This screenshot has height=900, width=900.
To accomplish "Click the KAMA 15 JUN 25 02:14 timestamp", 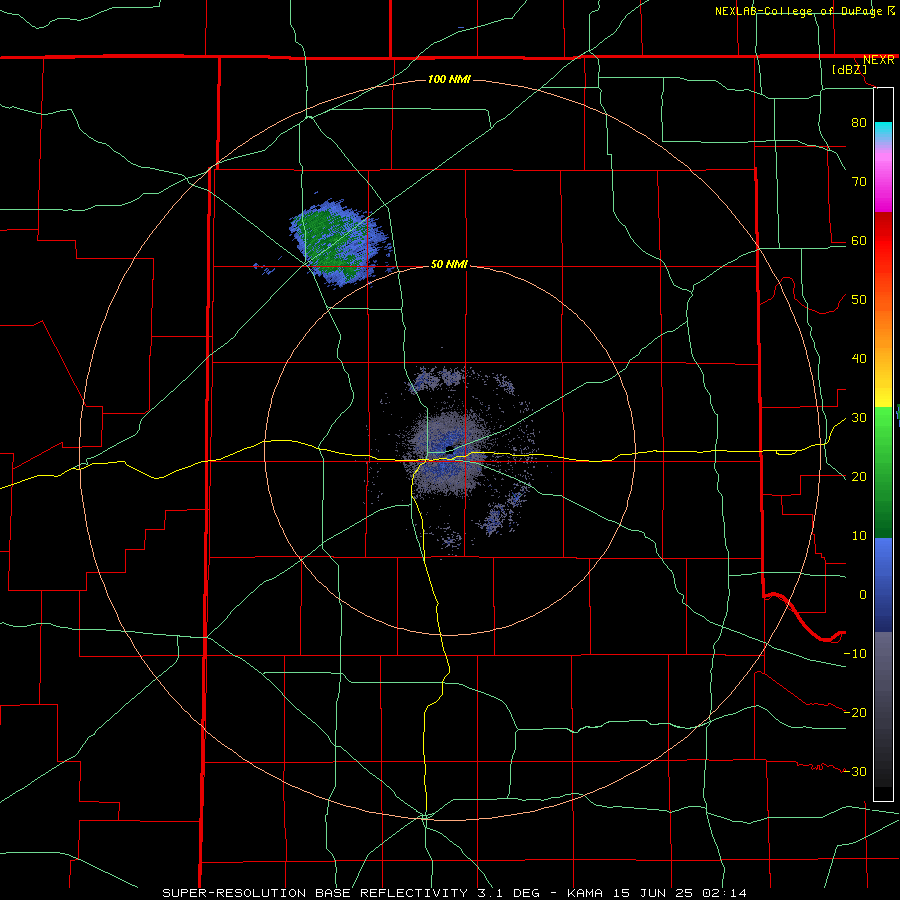I will 657,893.
